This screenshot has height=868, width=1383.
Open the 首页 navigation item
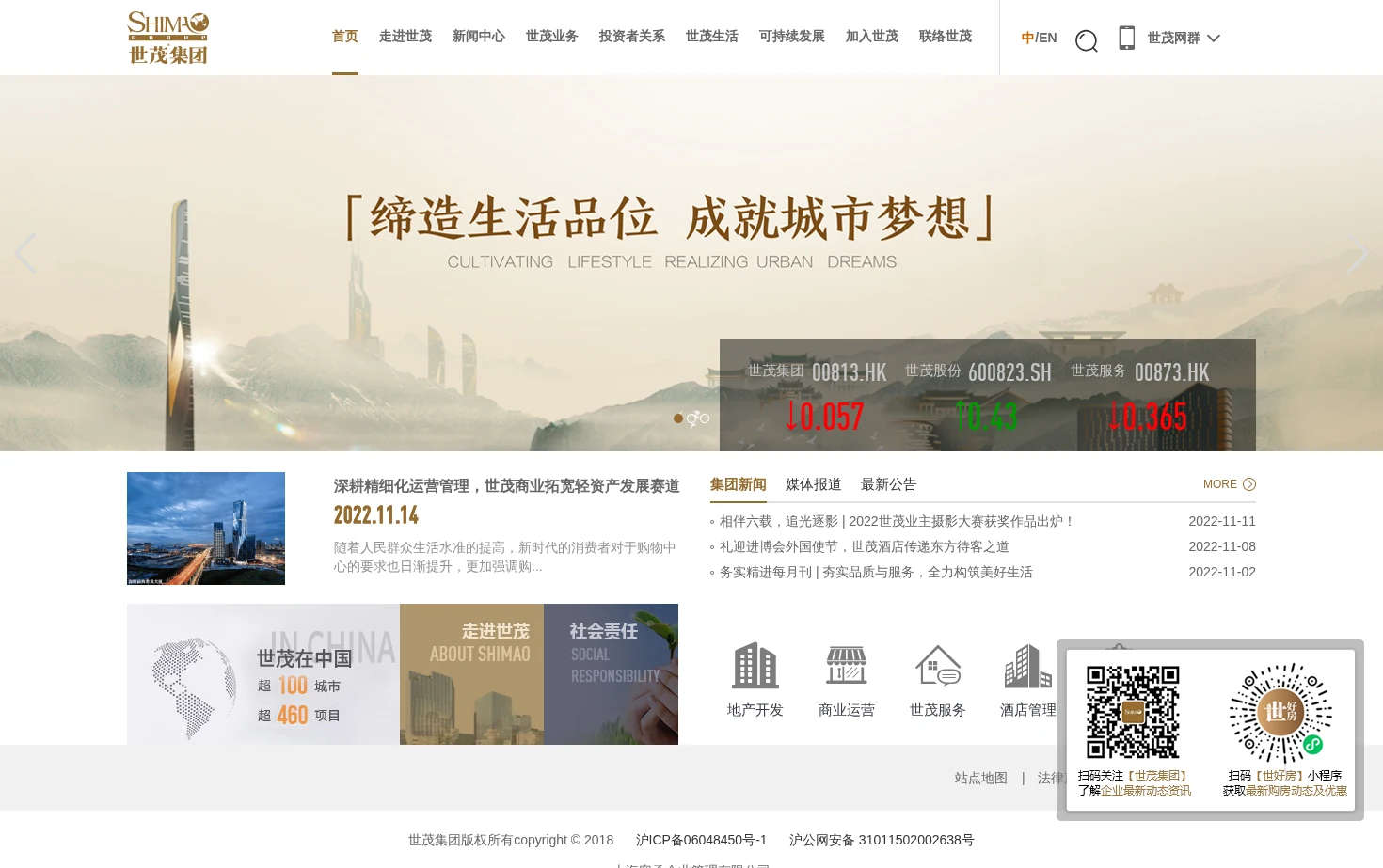[x=345, y=37]
